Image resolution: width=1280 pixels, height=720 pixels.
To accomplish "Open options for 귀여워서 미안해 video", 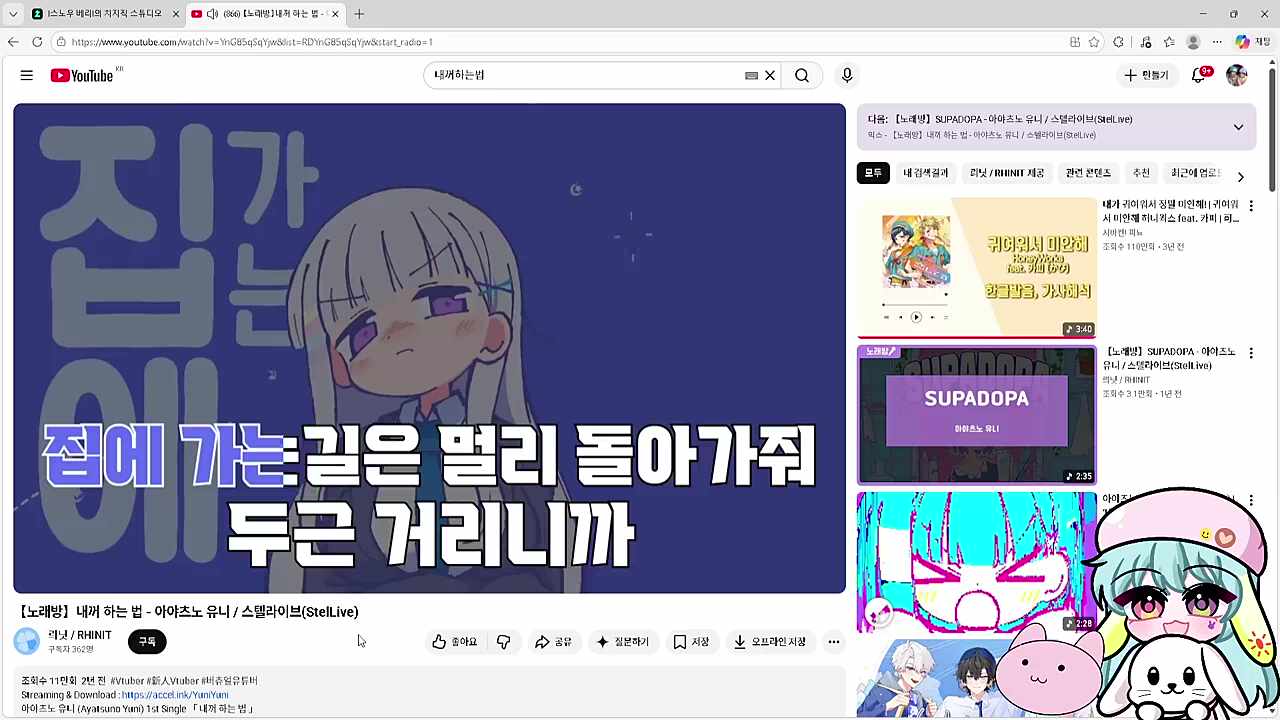I will pyautogui.click(x=1250, y=206).
